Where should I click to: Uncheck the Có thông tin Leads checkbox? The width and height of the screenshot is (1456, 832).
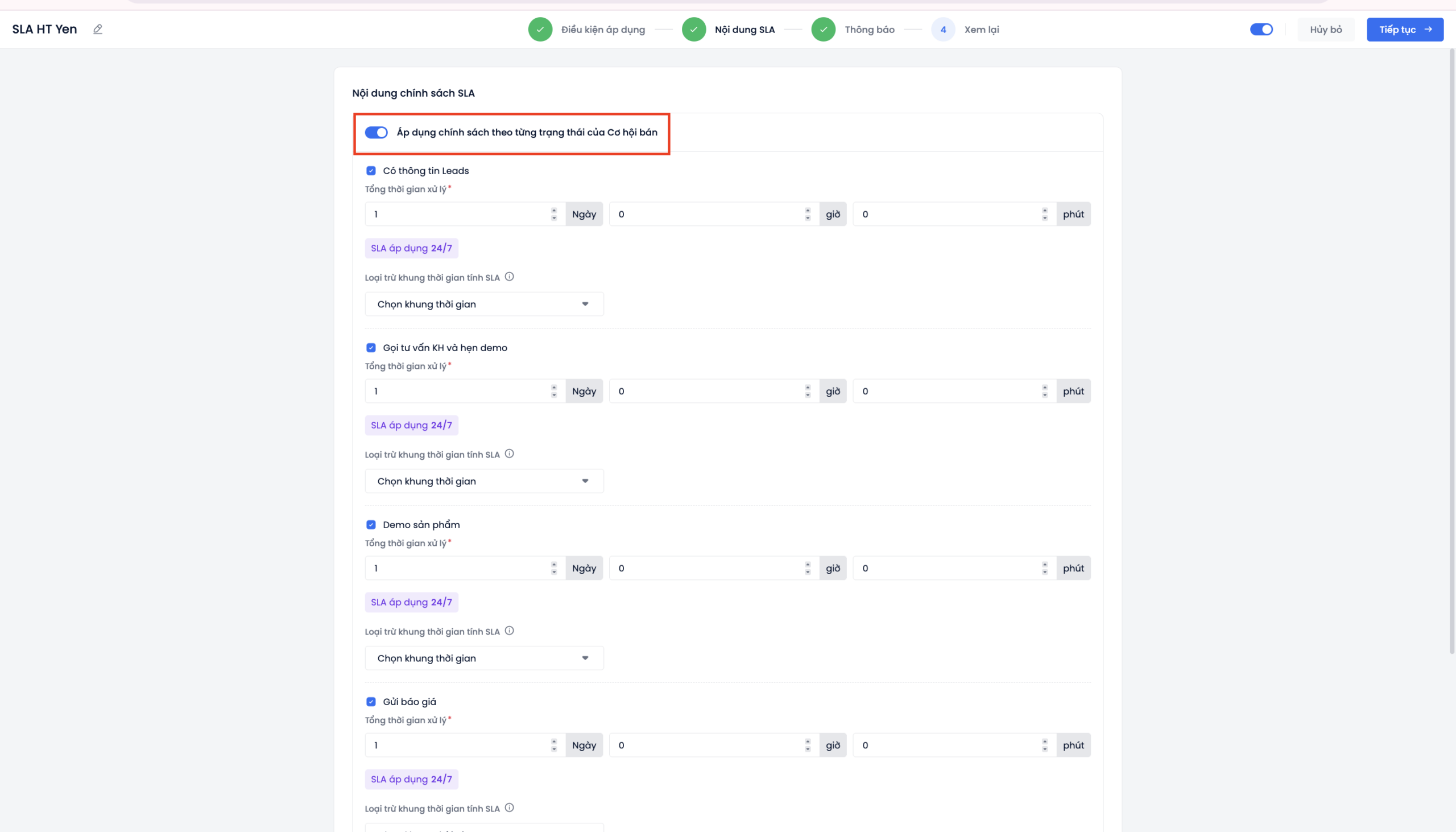(371, 171)
